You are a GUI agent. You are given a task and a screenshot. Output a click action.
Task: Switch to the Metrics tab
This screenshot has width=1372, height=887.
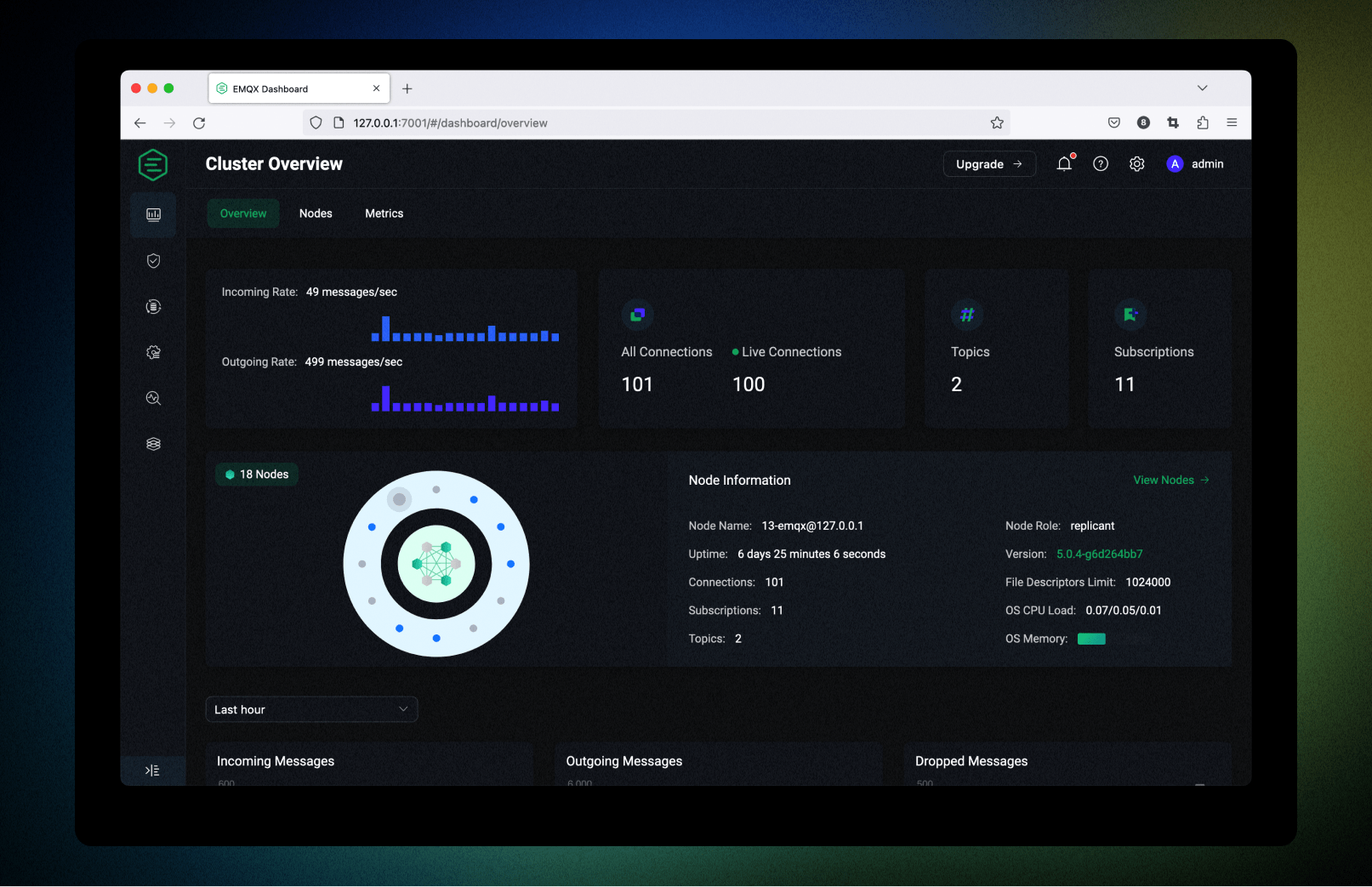tap(384, 213)
